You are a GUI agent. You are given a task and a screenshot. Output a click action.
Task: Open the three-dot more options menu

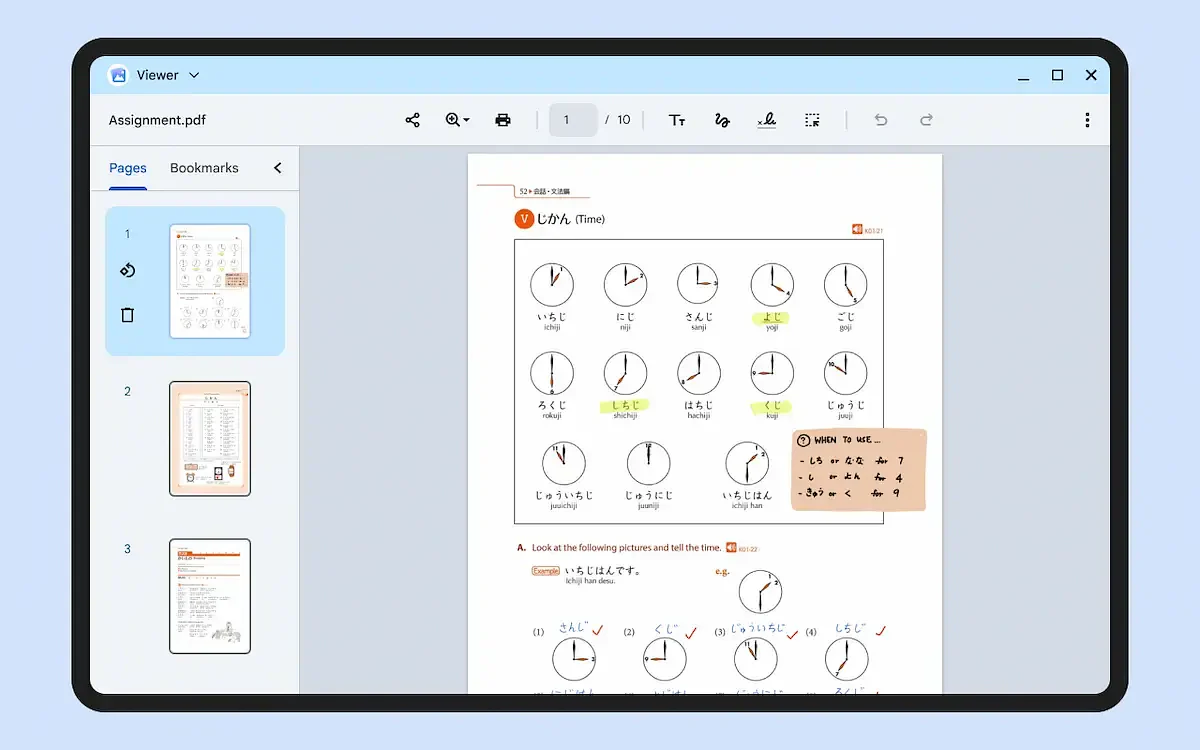[1087, 120]
